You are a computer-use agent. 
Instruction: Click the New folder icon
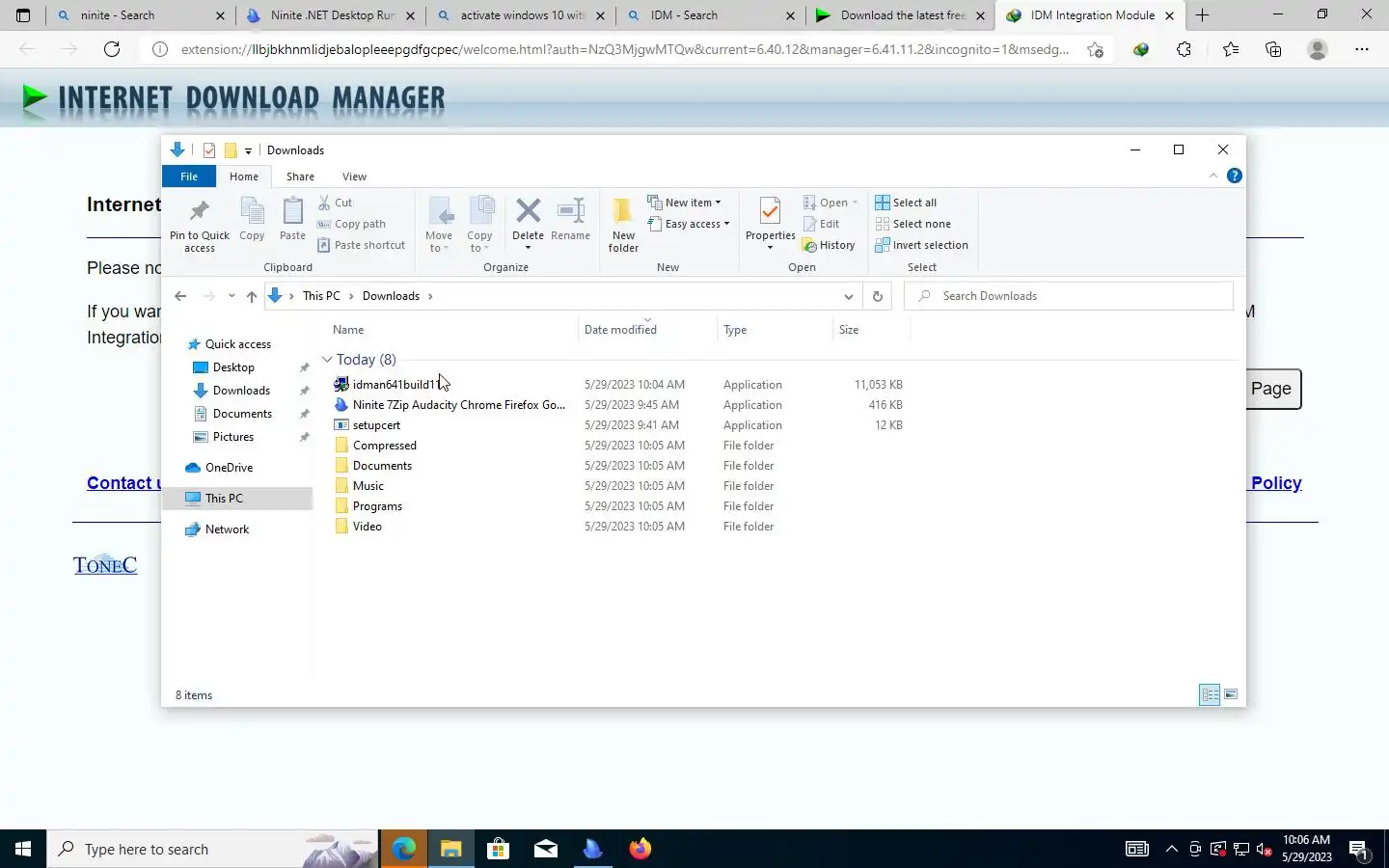point(623,210)
